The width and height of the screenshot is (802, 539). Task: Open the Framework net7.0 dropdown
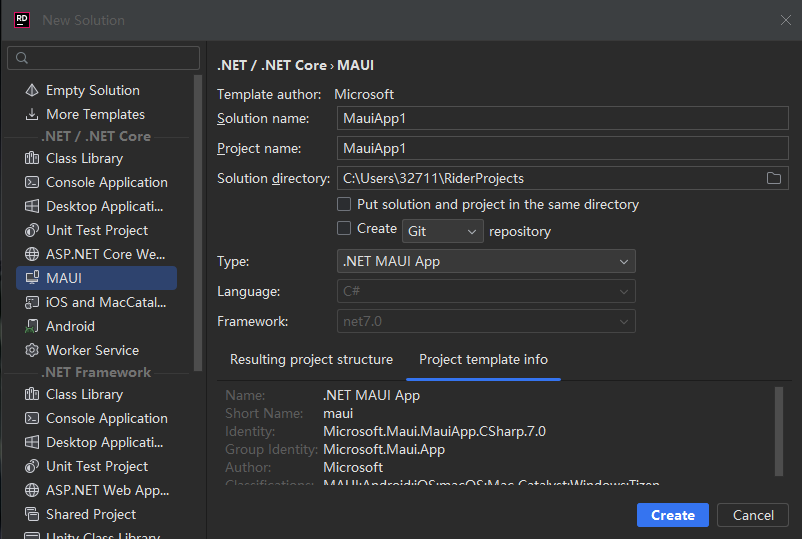coord(486,321)
